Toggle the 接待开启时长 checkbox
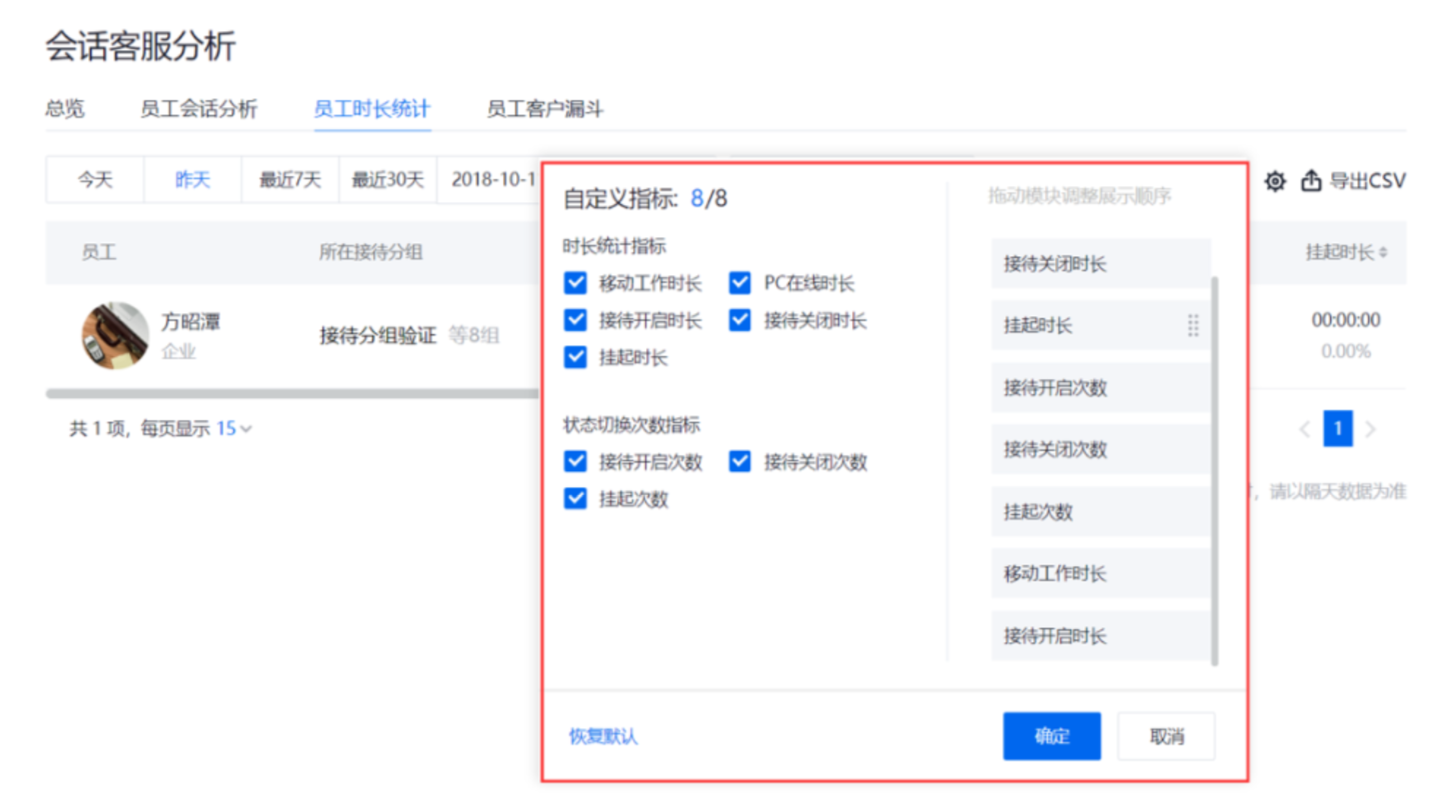1448x802 pixels. click(575, 320)
